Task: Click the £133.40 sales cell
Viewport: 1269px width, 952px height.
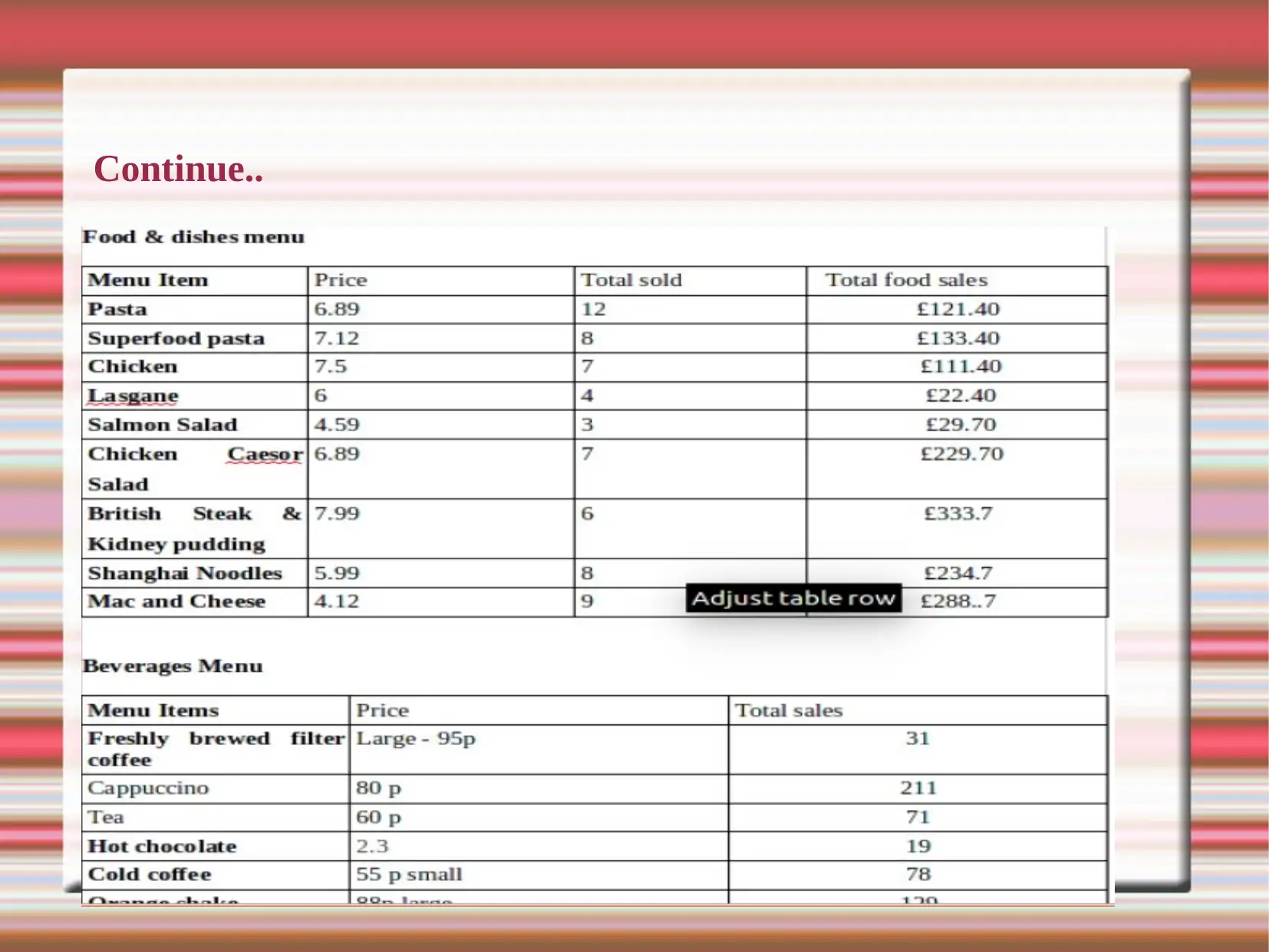Action: [957, 338]
